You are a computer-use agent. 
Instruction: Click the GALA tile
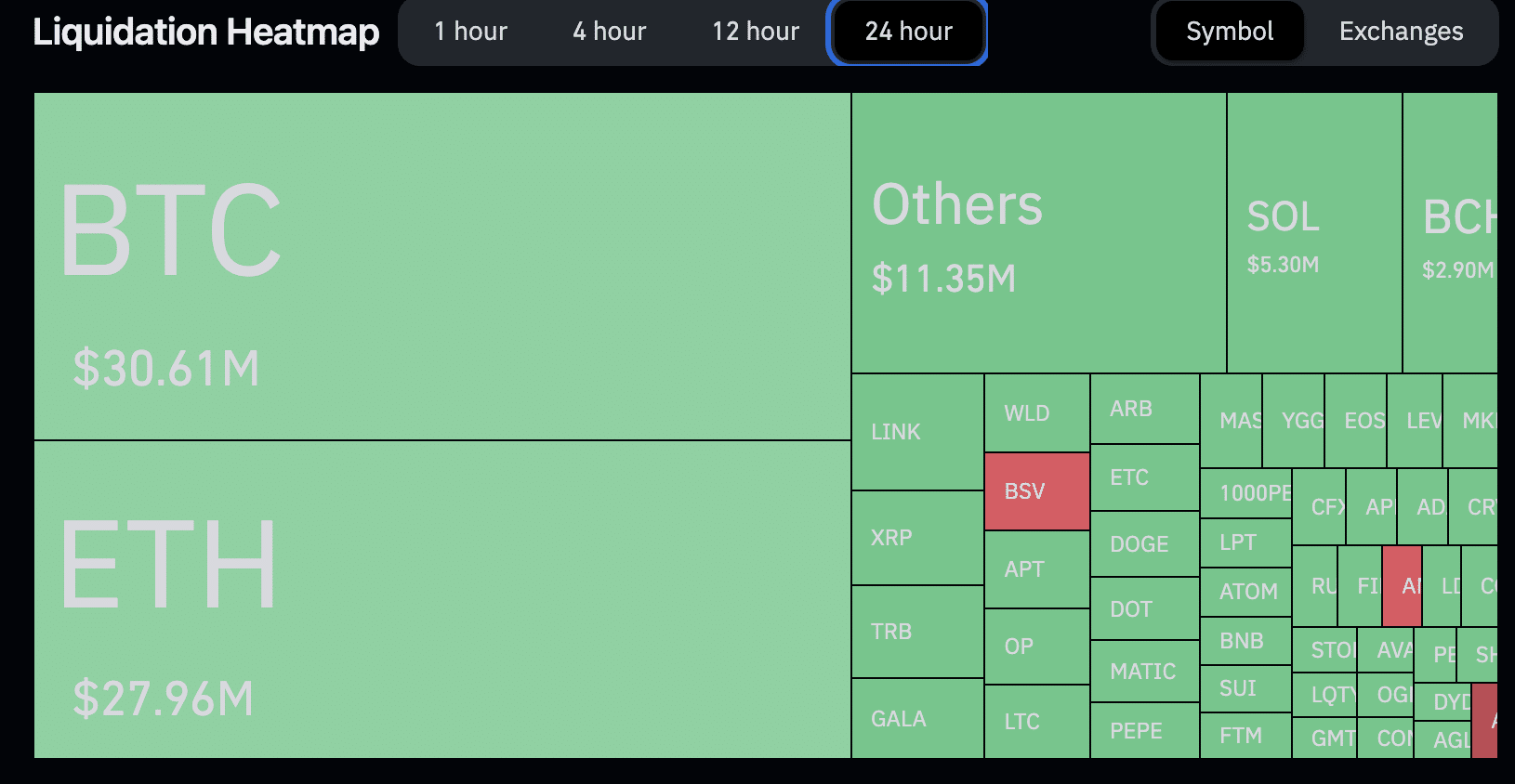pyautogui.click(x=917, y=718)
